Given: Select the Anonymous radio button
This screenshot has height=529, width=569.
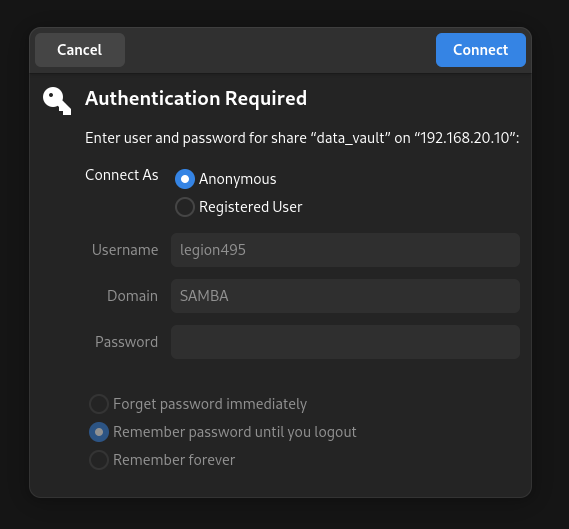Looking at the screenshot, I should pyautogui.click(x=185, y=179).
